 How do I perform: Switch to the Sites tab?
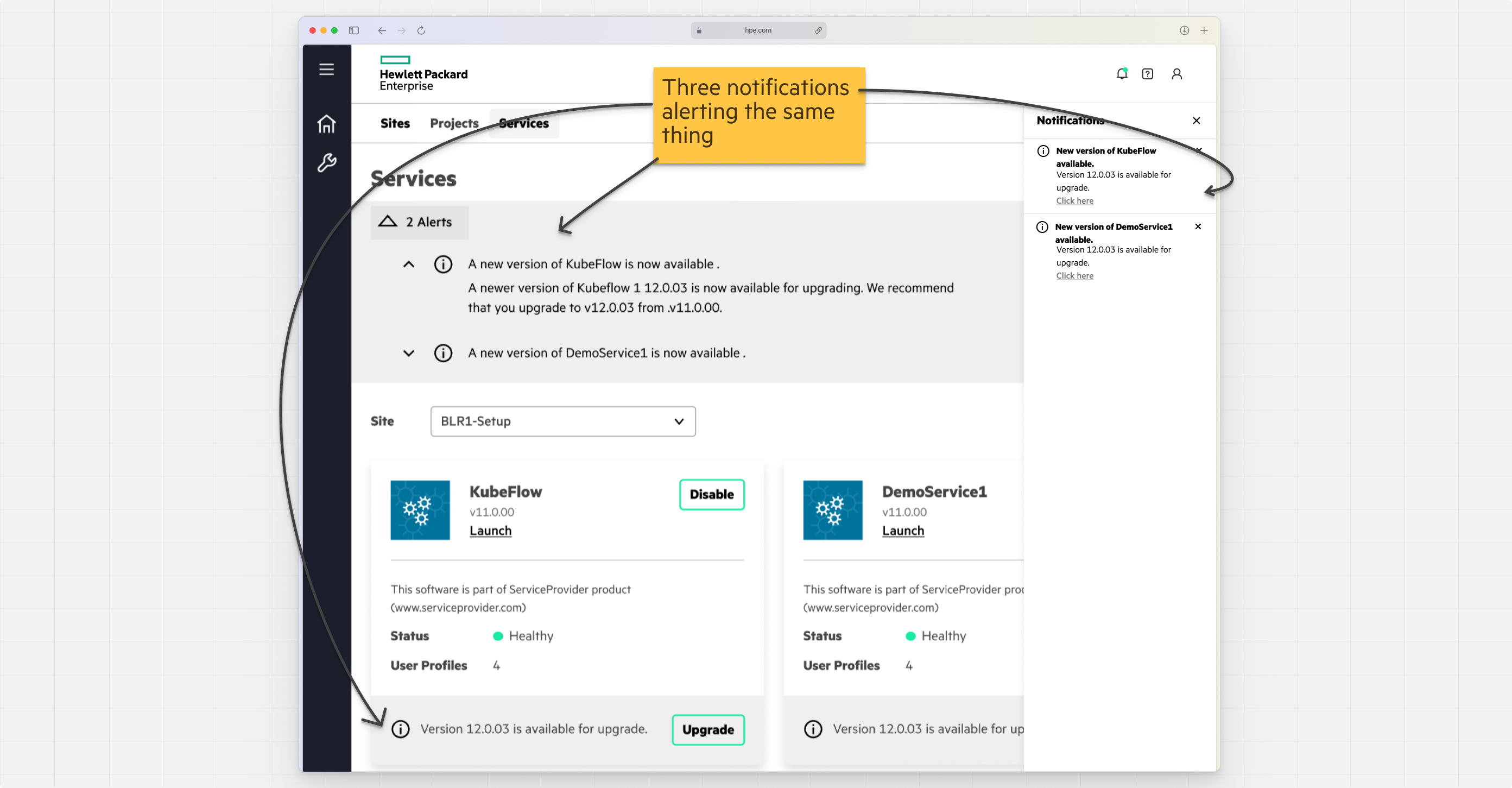click(395, 123)
